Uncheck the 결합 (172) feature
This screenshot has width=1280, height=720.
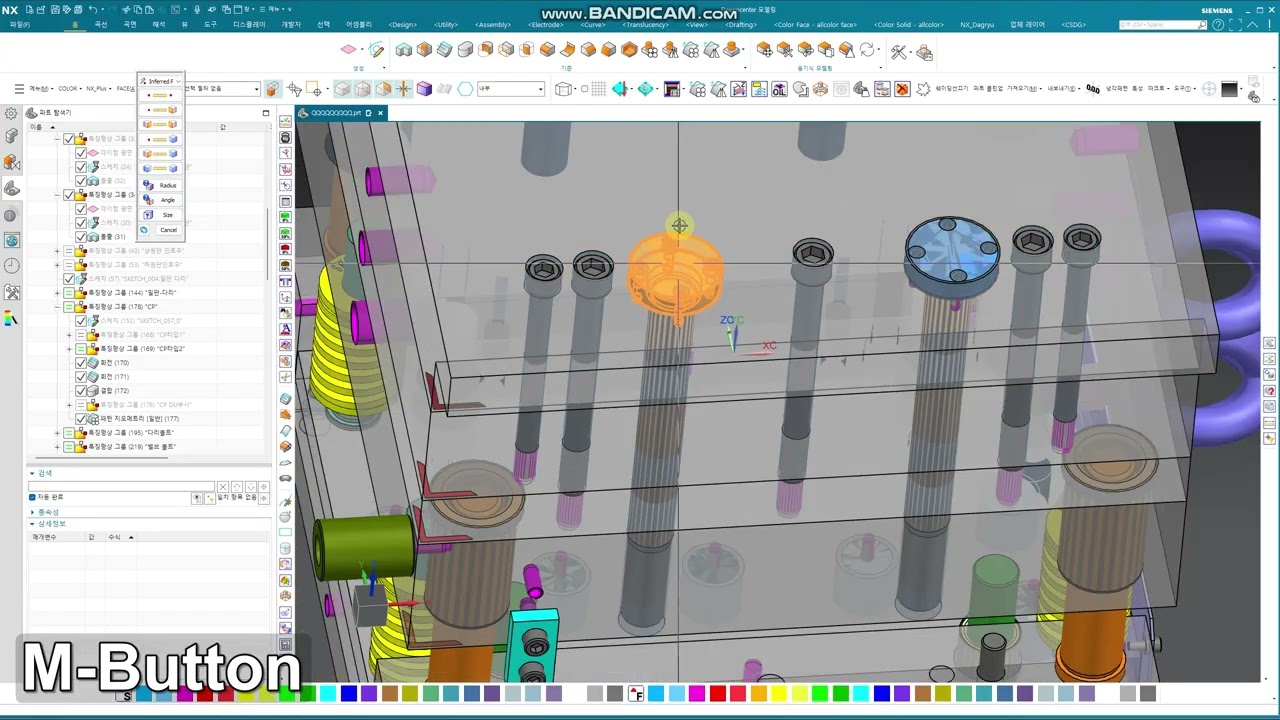point(81,391)
